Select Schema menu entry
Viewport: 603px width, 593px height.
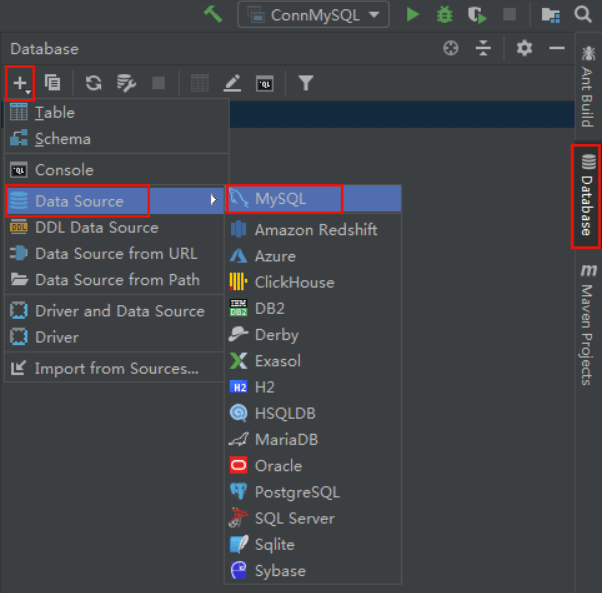(117, 139)
